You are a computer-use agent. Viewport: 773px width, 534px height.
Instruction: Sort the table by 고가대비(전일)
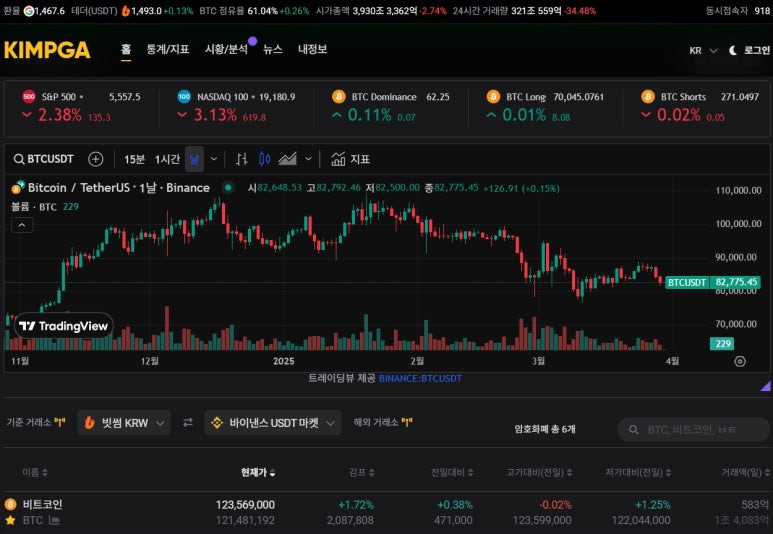539,472
